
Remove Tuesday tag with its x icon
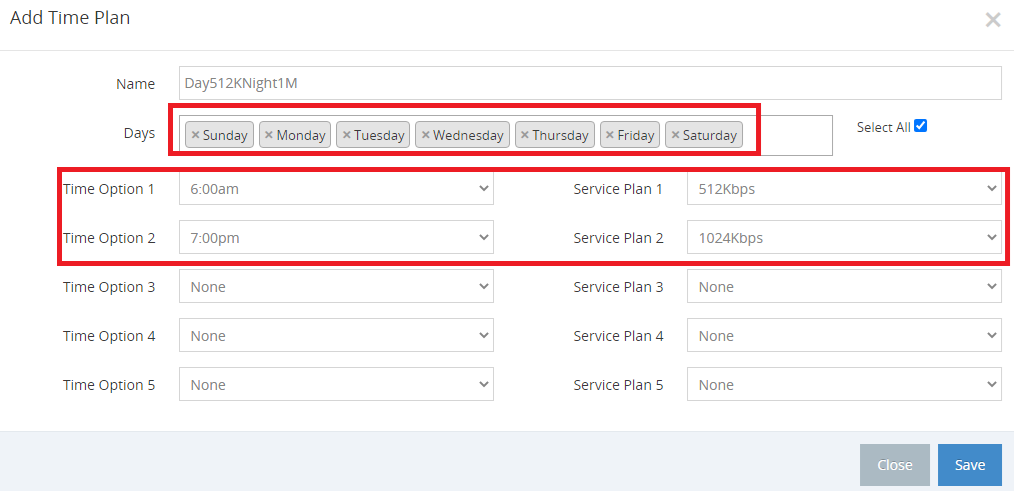pyautogui.click(x=347, y=135)
